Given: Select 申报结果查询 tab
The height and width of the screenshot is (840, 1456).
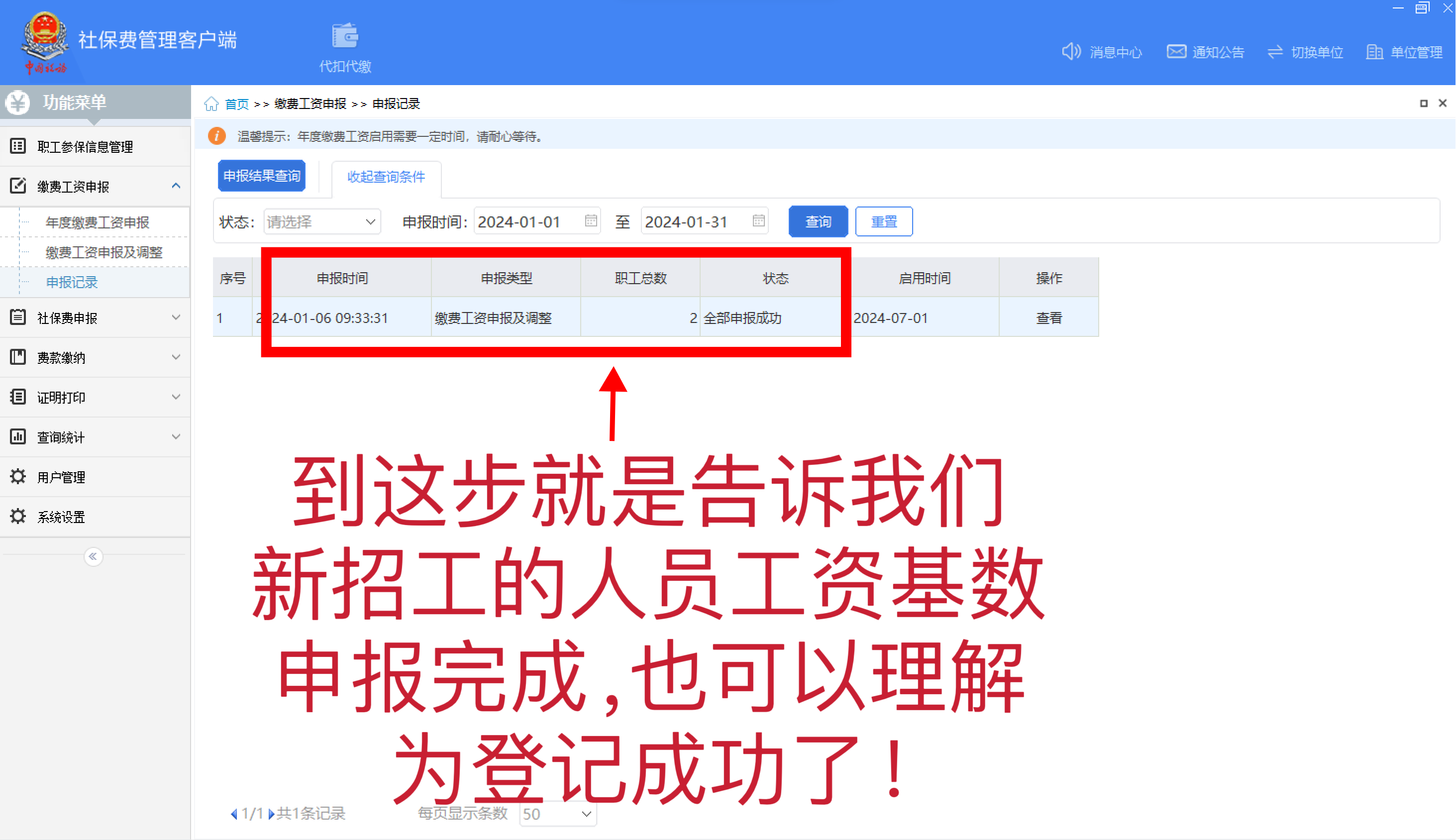Looking at the screenshot, I should [x=261, y=176].
